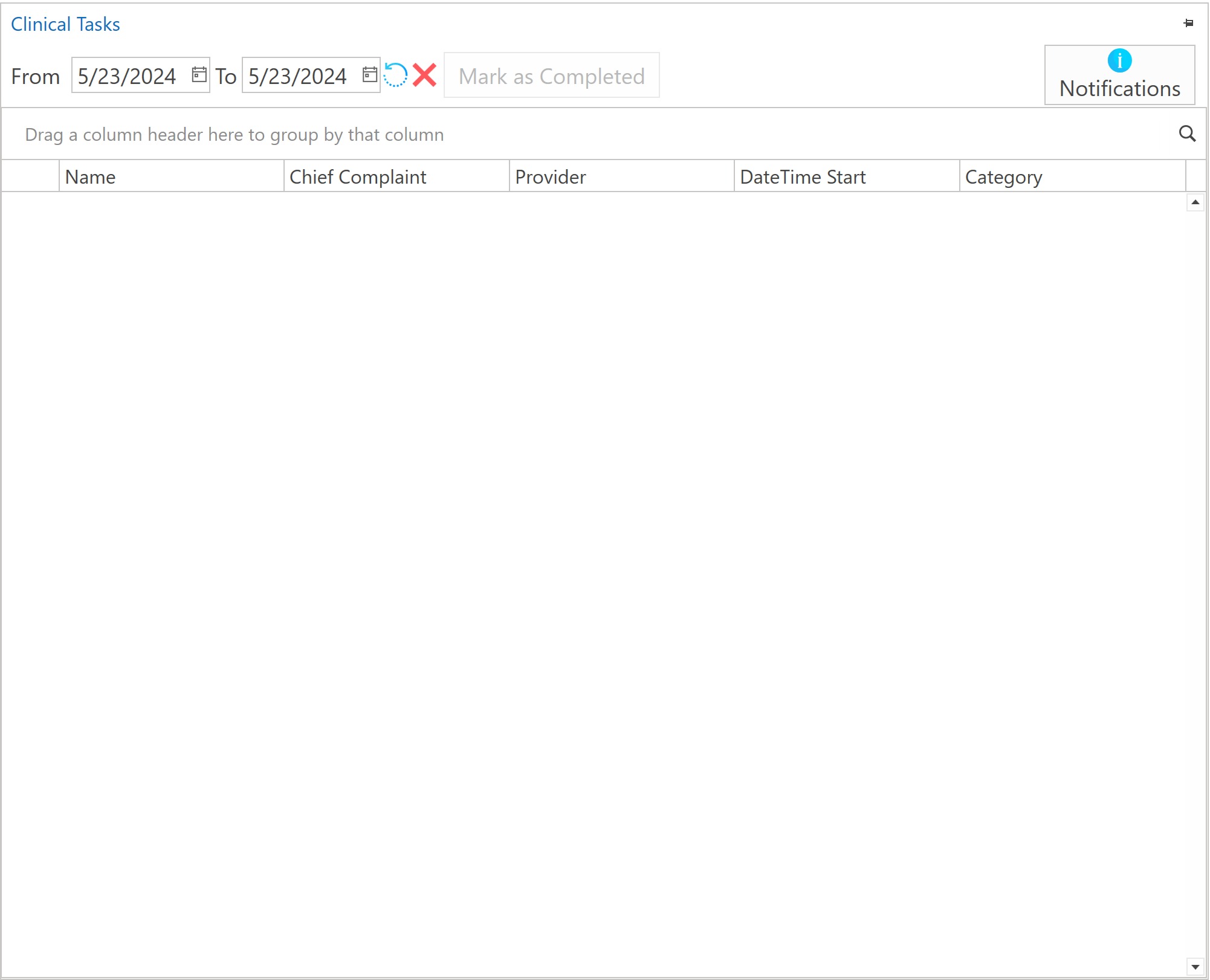The image size is (1210, 980).
Task: Click the red X clear icon
Action: [x=425, y=76]
